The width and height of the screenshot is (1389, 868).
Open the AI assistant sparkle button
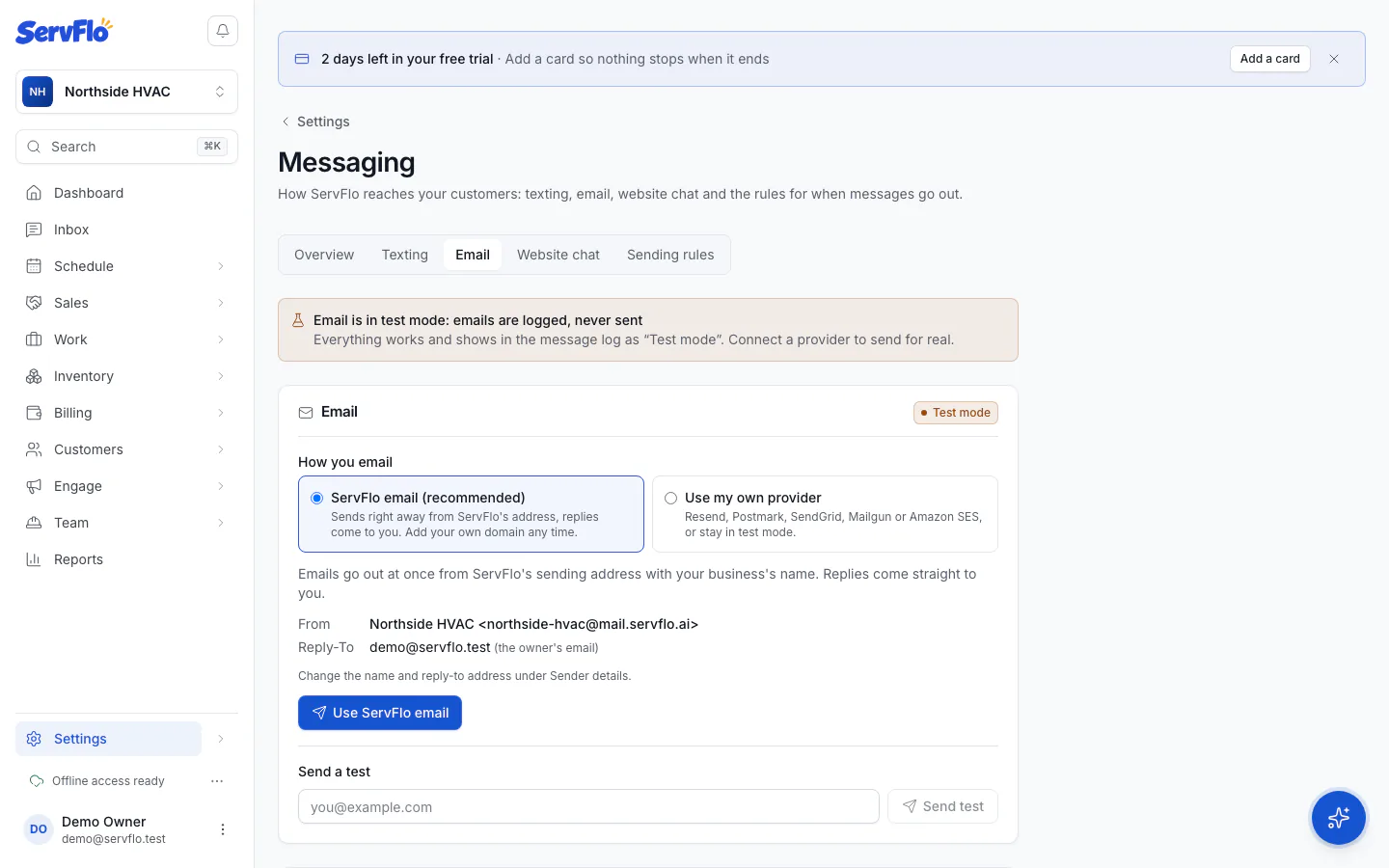(x=1339, y=818)
